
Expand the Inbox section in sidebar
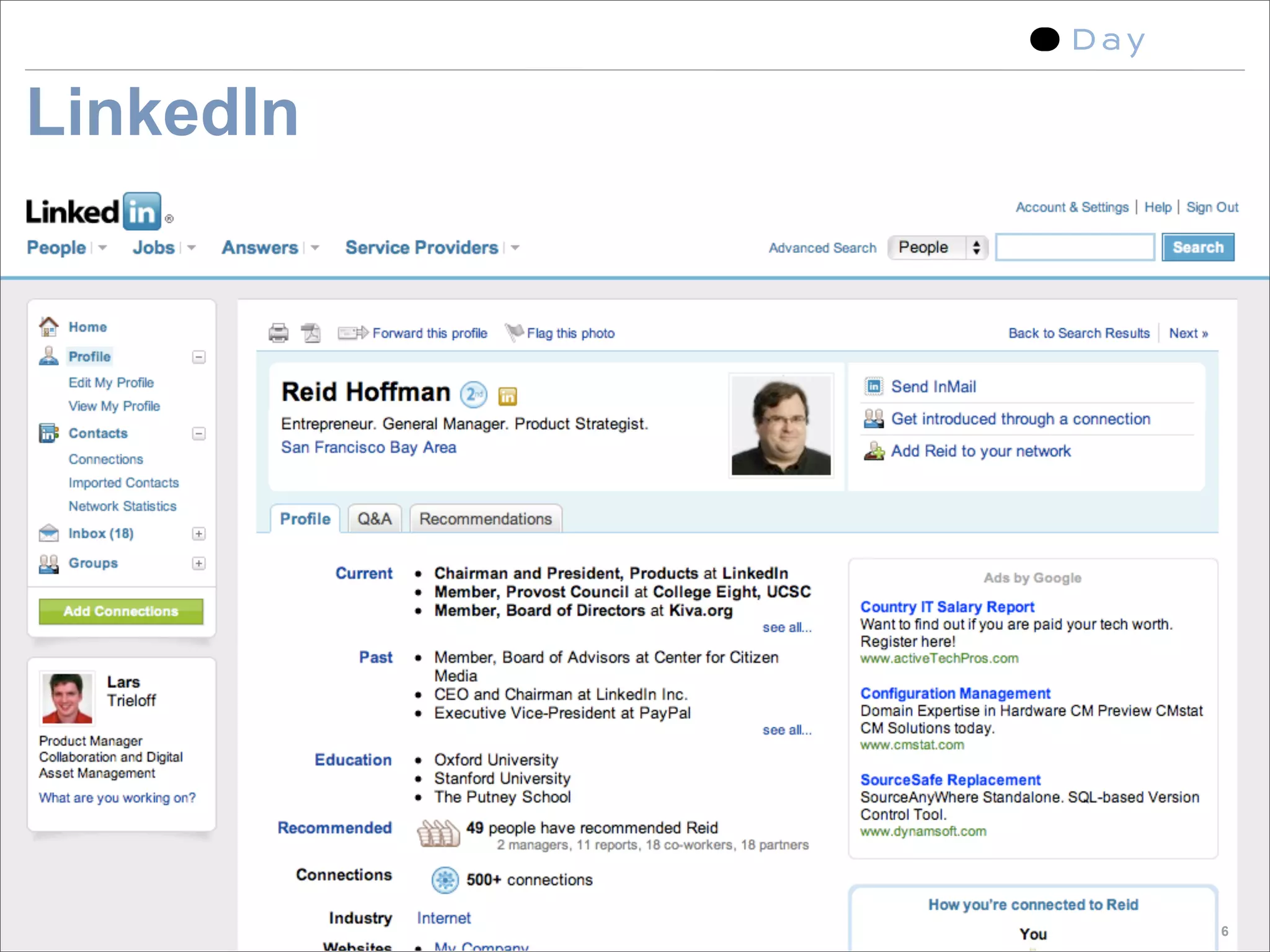click(x=198, y=534)
